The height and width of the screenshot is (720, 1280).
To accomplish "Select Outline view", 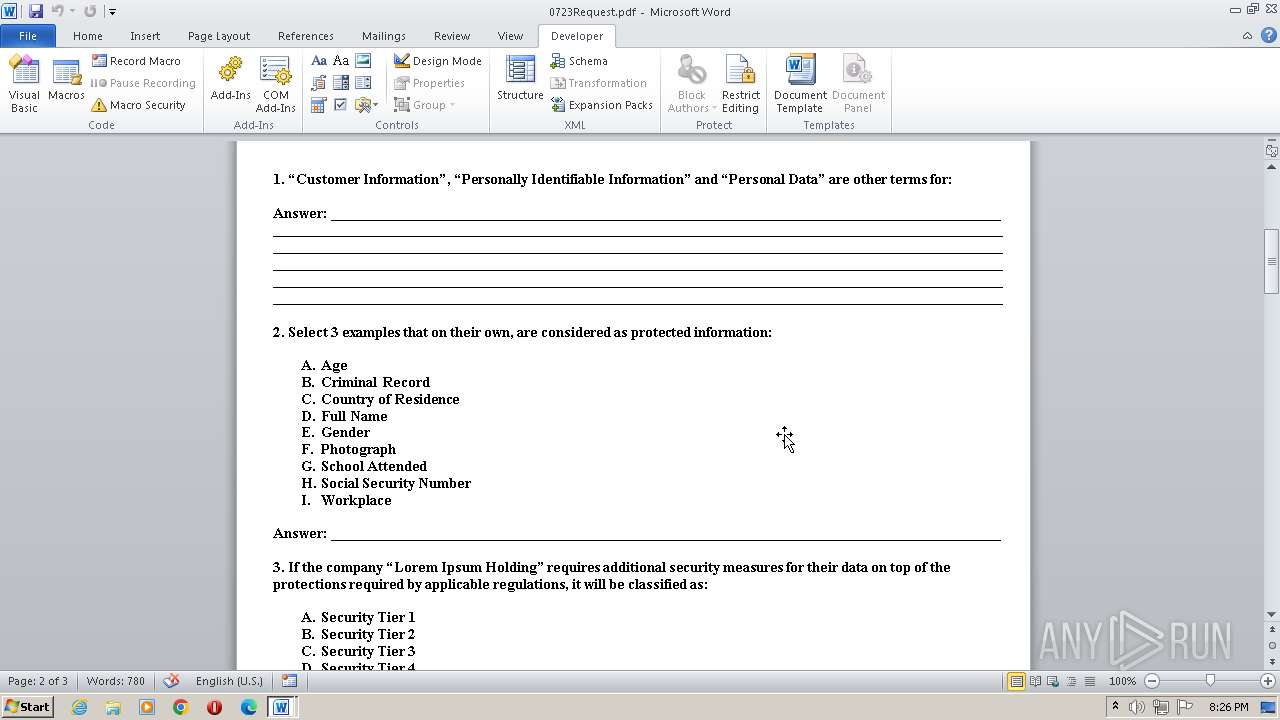I will (1071, 681).
